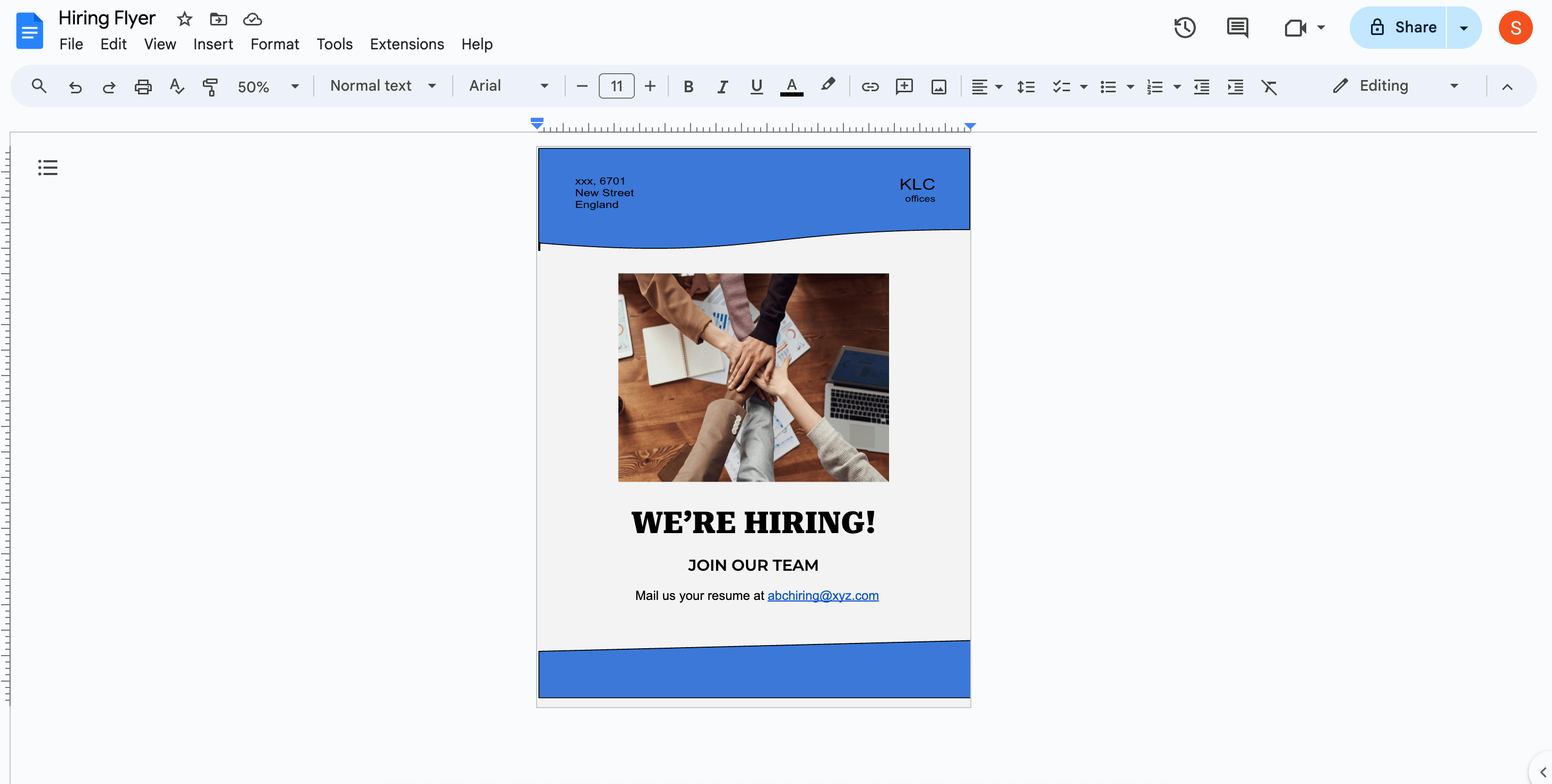
Task: Toggle bold formatting
Action: (688, 86)
